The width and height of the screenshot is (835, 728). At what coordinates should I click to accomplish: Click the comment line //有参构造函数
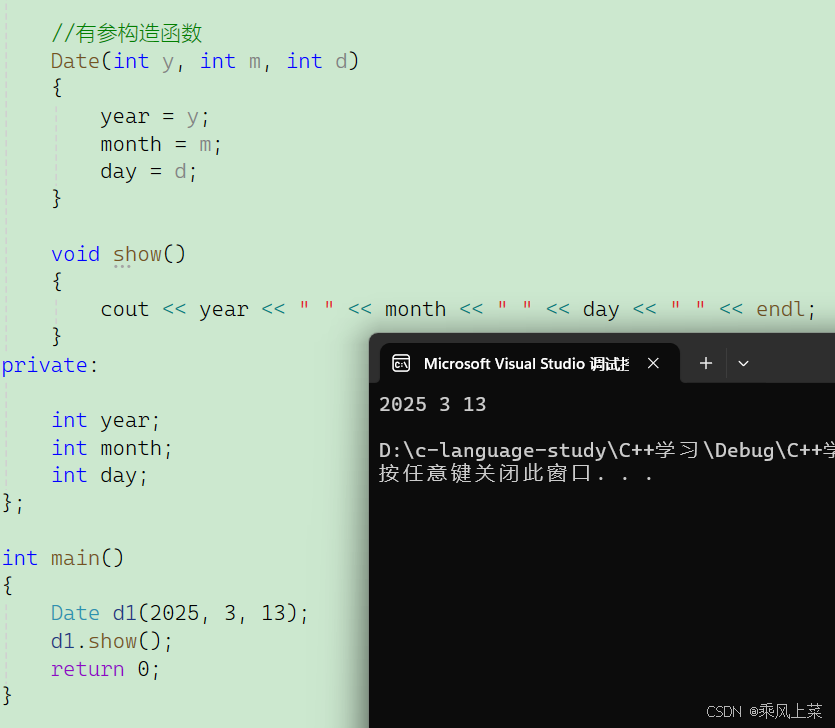pyautogui.click(x=127, y=33)
